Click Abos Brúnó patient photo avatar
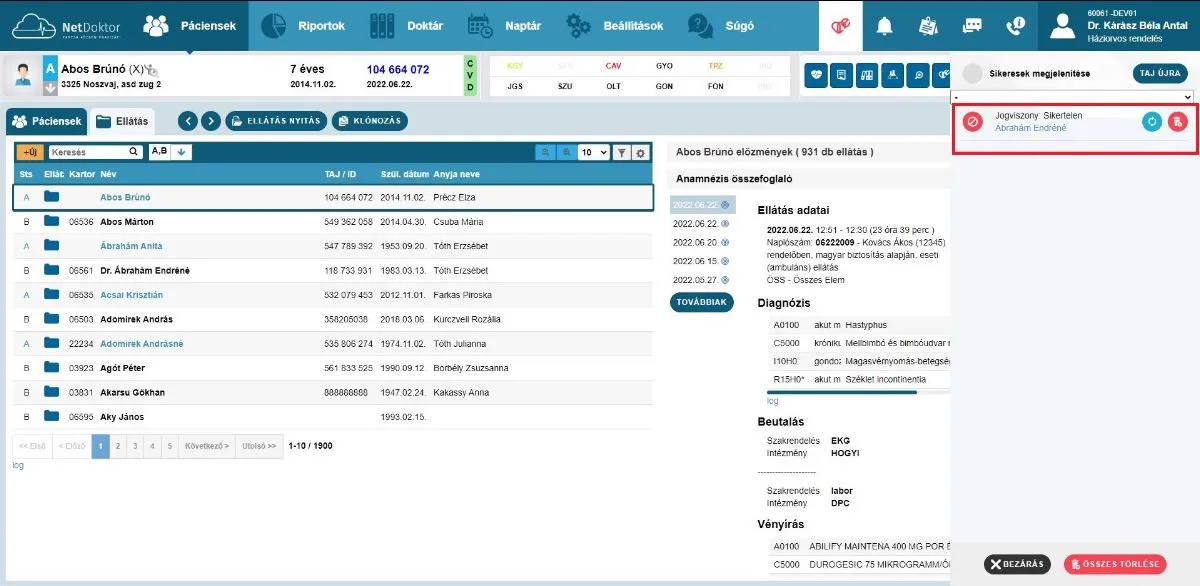The height and width of the screenshot is (586, 1200). click(x=21, y=75)
